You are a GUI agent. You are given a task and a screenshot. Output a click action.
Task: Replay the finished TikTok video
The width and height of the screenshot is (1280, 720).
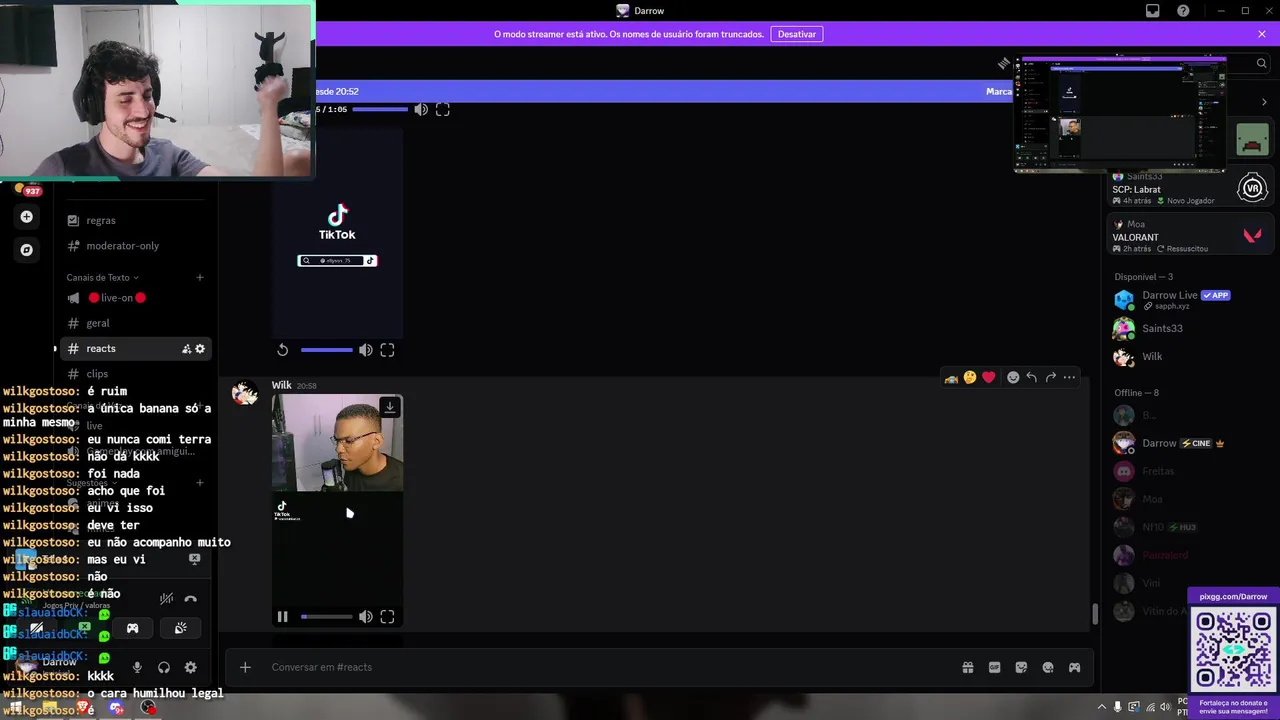[283, 350]
